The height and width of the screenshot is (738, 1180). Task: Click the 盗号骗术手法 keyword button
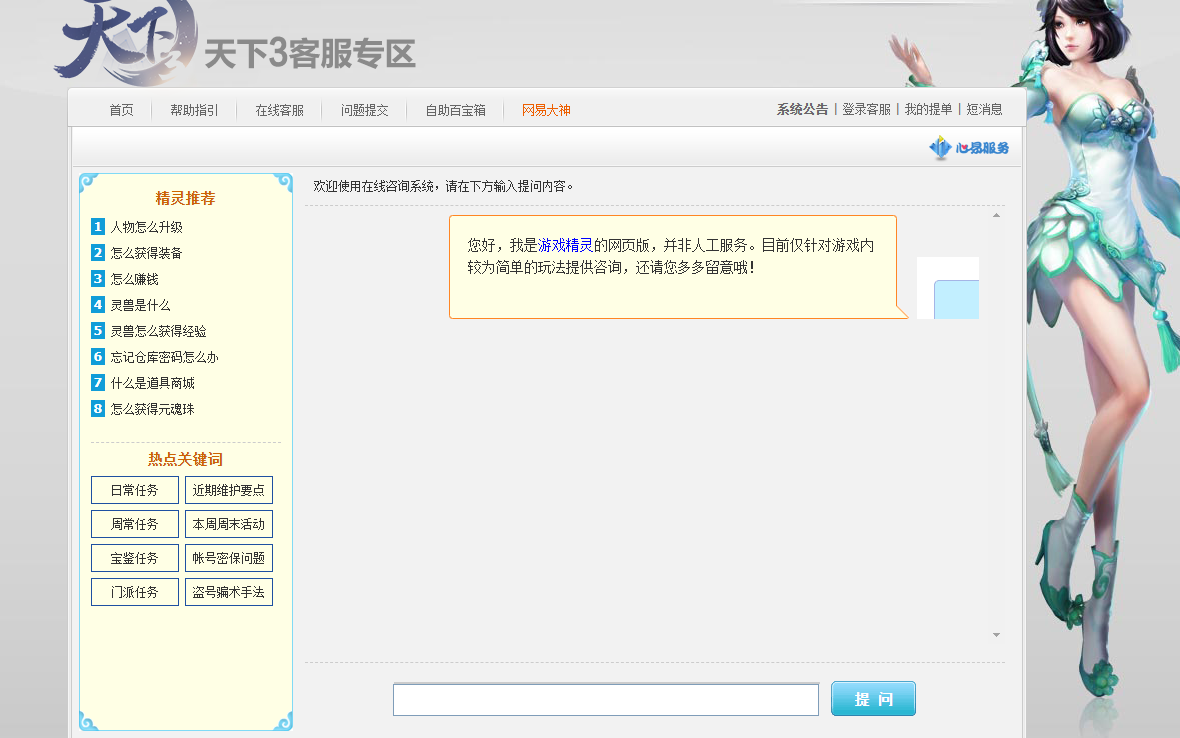click(229, 592)
